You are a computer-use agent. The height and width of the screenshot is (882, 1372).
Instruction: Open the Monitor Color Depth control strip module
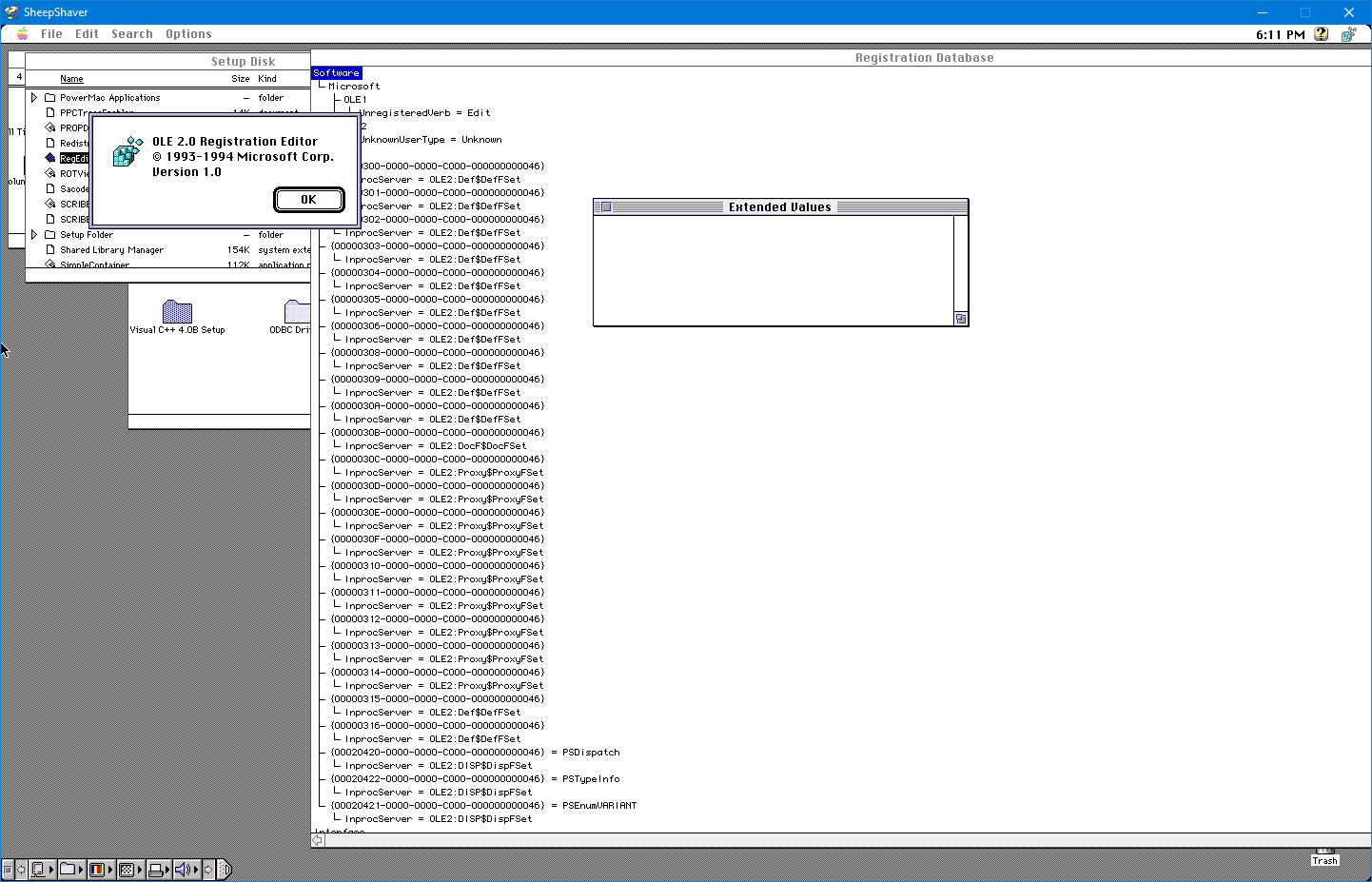click(97, 870)
